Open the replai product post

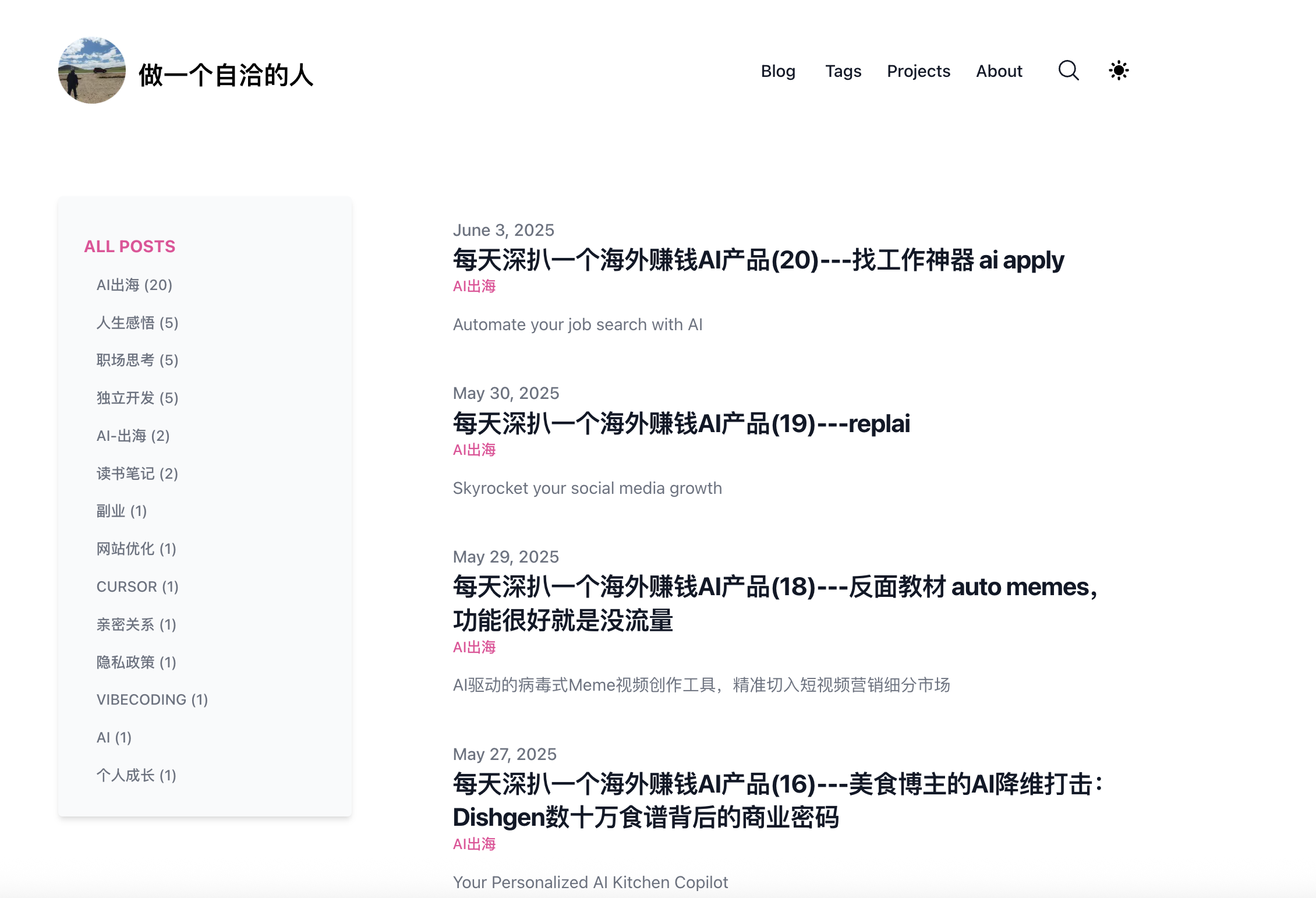pyautogui.click(x=681, y=423)
